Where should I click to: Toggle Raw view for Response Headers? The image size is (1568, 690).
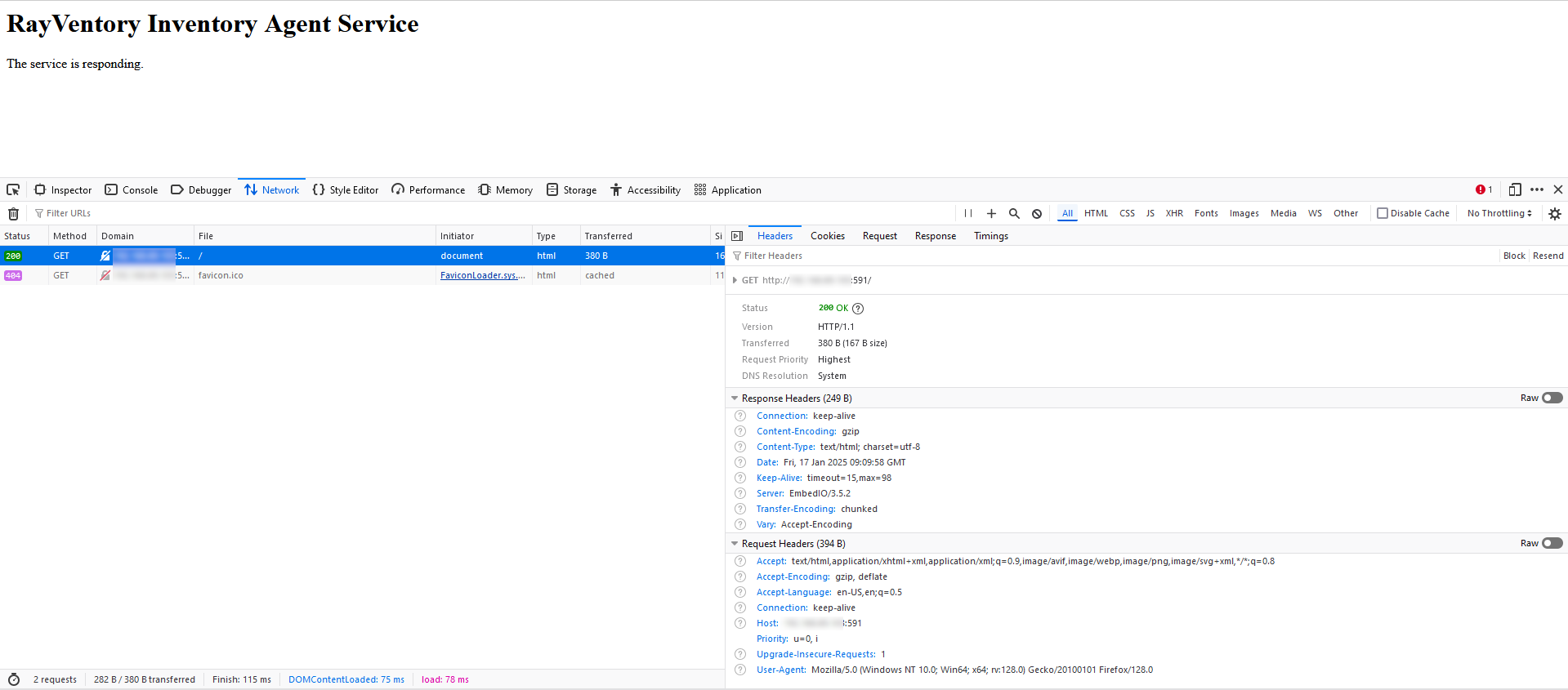pos(1552,398)
